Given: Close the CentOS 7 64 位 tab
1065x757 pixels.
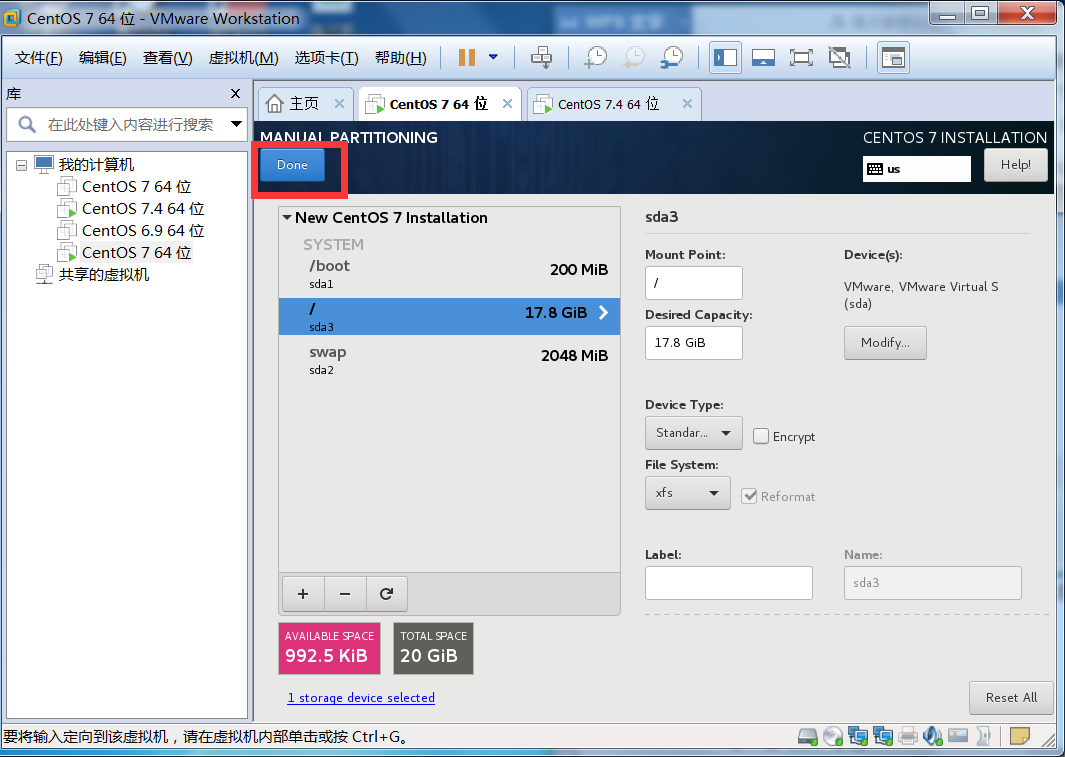Looking at the screenshot, I should click(507, 103).
